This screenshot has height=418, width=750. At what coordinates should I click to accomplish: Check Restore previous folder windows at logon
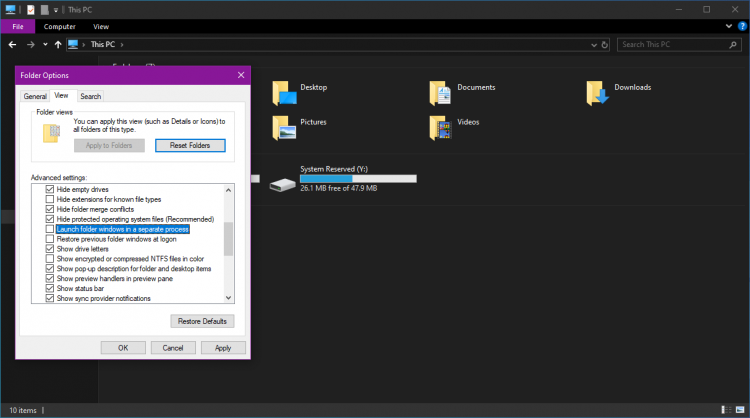tap(50, 239)
